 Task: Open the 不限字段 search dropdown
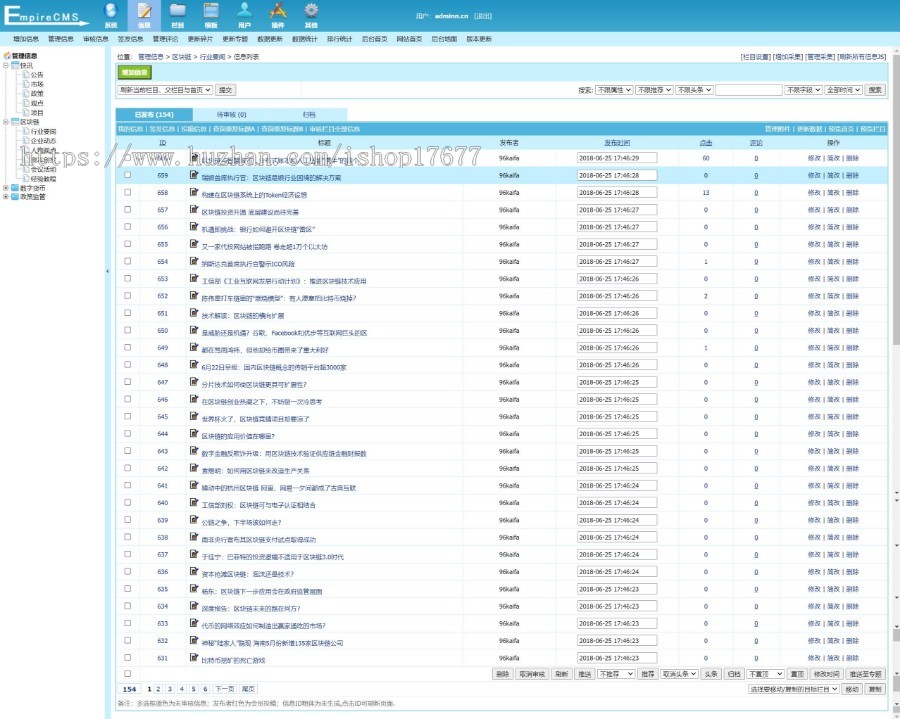pos(803,90)
